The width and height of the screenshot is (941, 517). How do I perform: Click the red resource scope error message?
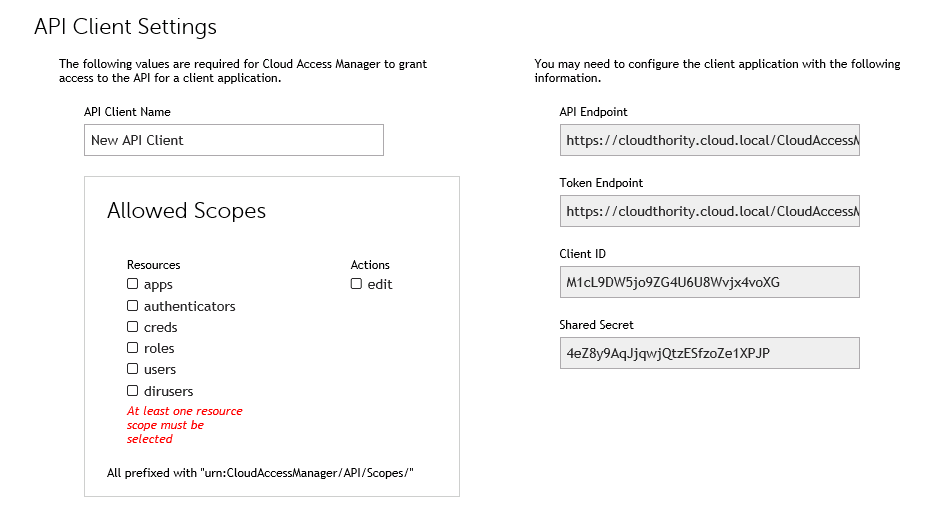pos(184,425)
